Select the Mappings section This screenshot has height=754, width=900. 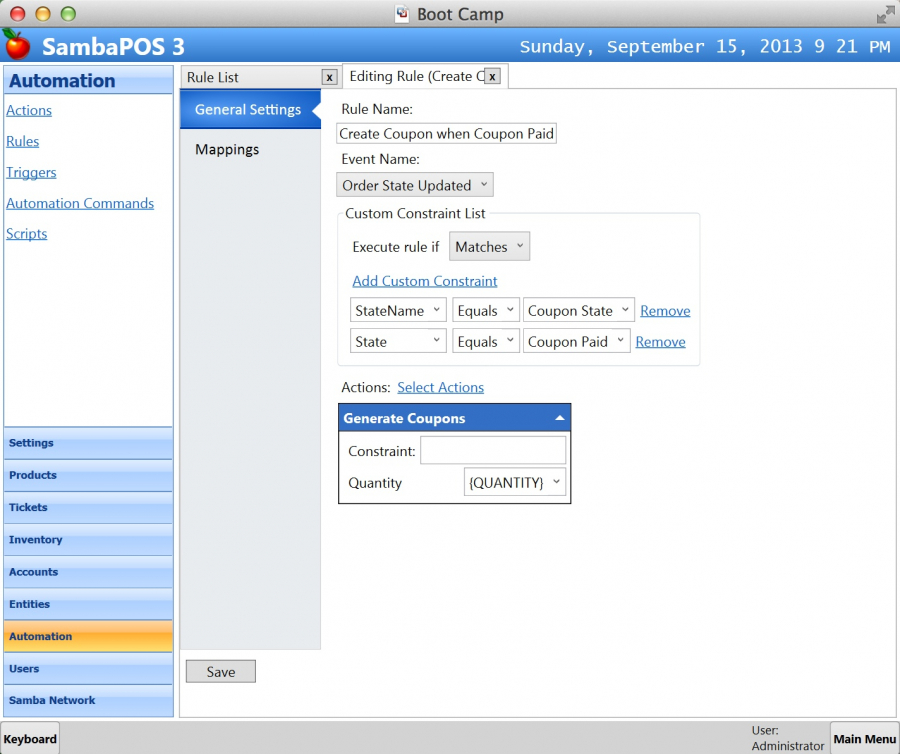pos(227,149)
